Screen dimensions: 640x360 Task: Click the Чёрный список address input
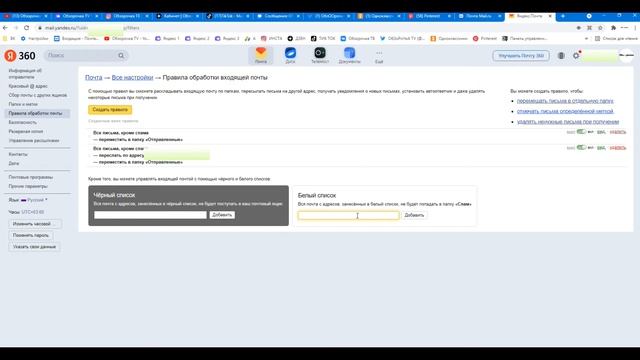coord(150,215)
